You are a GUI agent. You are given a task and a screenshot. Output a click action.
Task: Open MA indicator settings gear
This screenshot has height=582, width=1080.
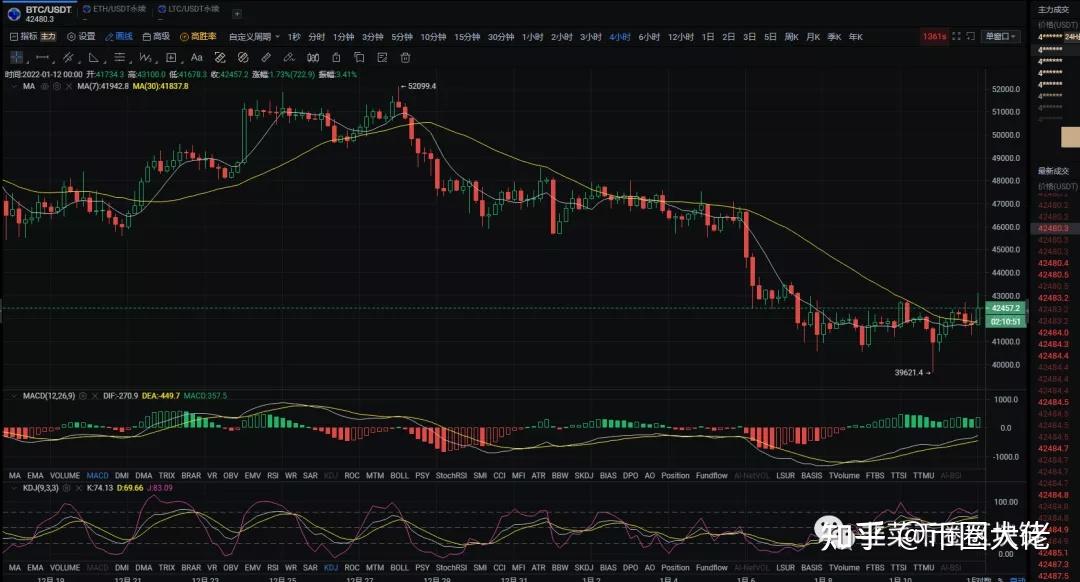tap(57, 86)
